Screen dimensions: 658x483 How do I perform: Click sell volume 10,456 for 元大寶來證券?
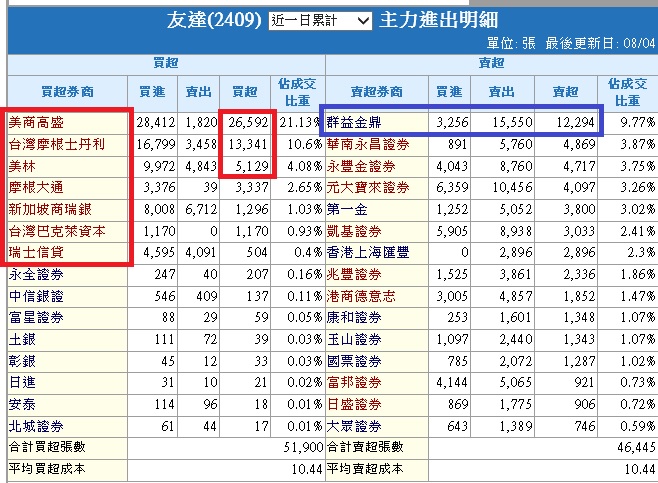click(x=512, y=187)
